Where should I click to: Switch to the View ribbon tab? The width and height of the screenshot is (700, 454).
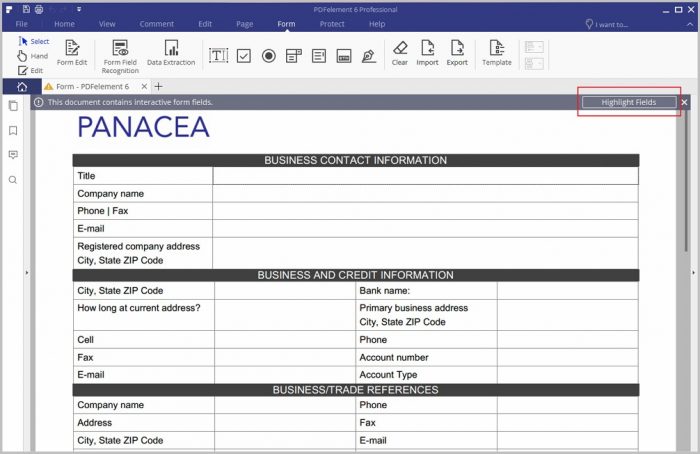(x=107, y=24)
